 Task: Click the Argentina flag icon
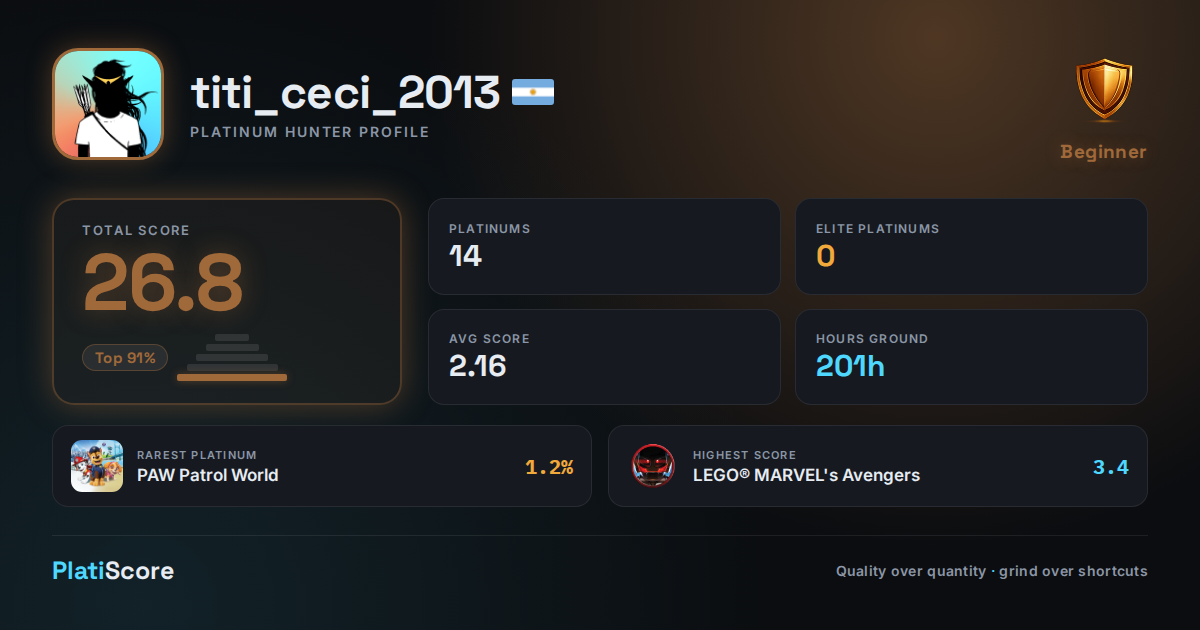pyautogui.click(x=533, y=93)
